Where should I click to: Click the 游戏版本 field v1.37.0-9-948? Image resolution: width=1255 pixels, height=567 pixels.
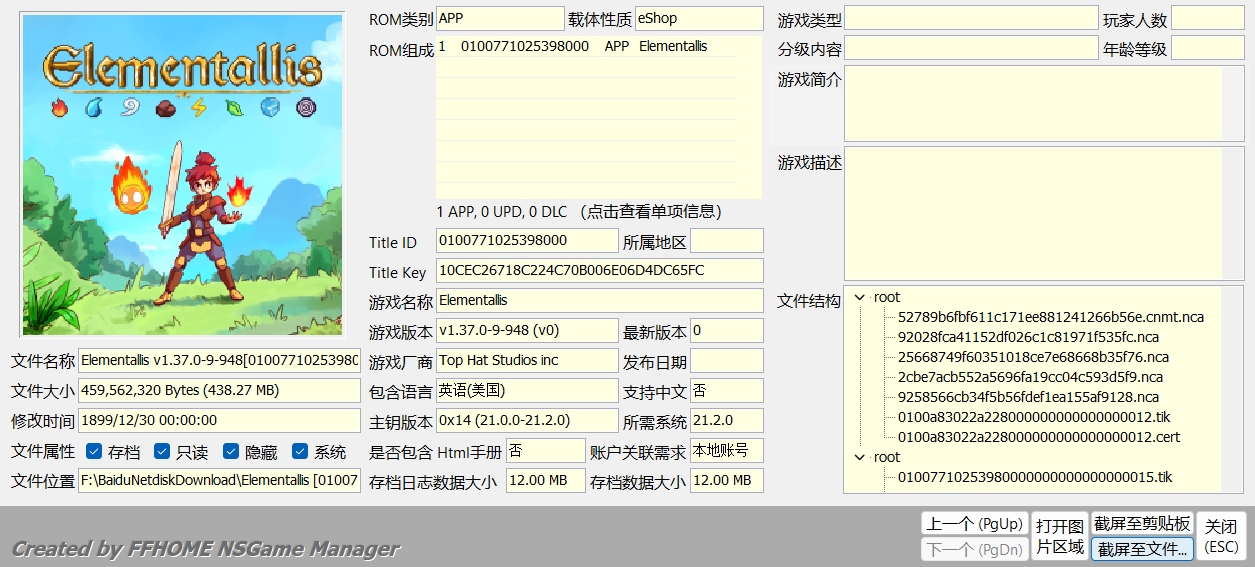point(527,331)
